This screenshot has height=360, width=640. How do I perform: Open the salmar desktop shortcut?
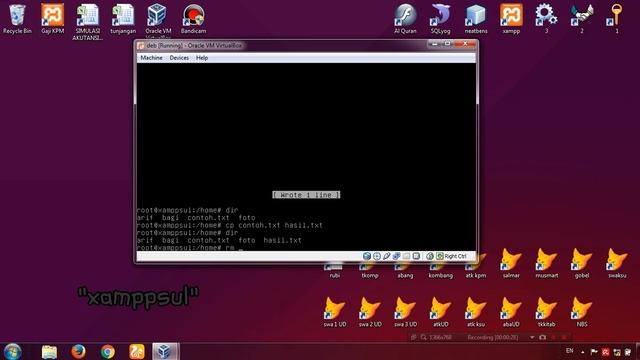[511, 263]
